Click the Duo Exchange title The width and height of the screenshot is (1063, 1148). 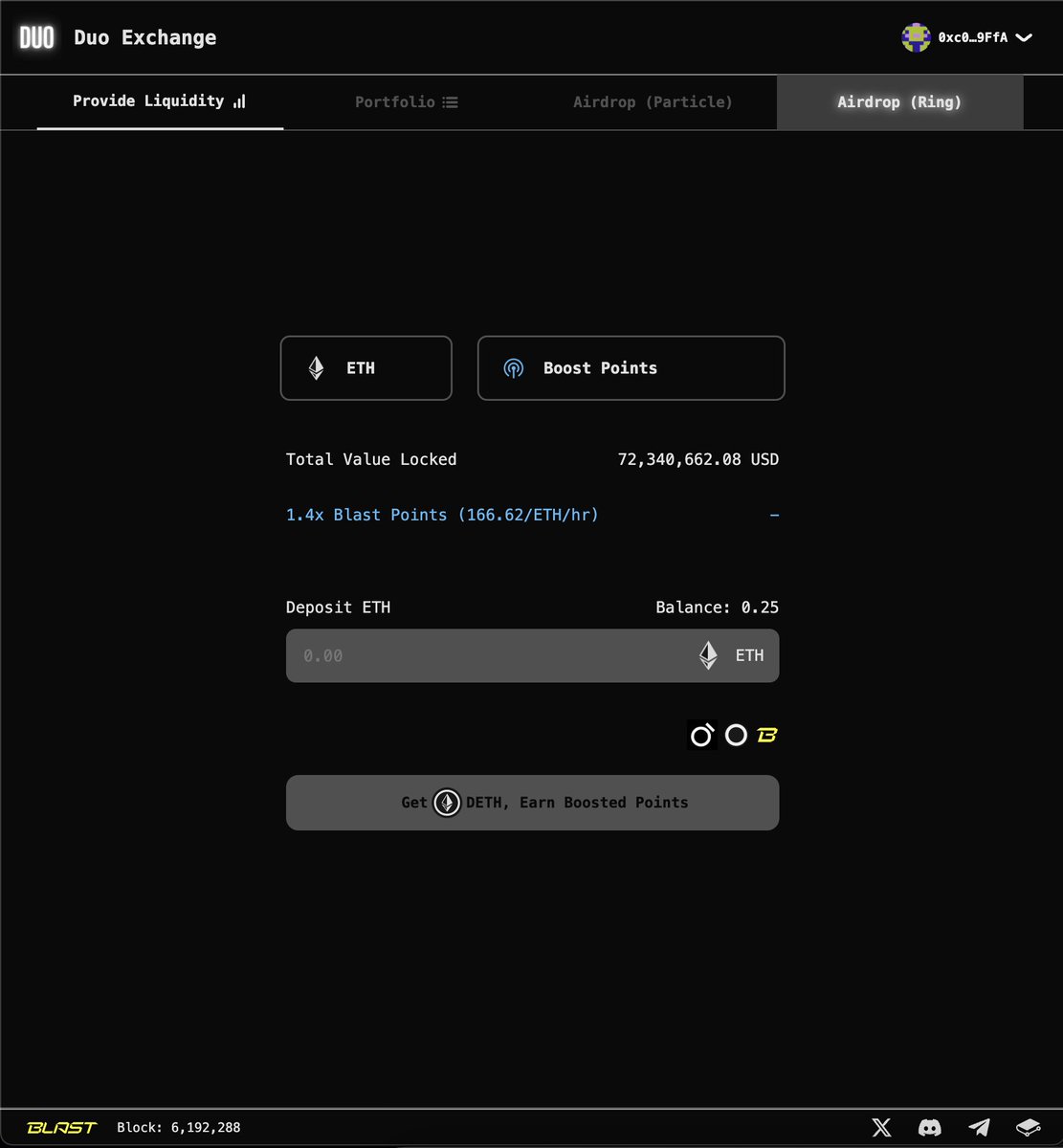tap(145, 37)
